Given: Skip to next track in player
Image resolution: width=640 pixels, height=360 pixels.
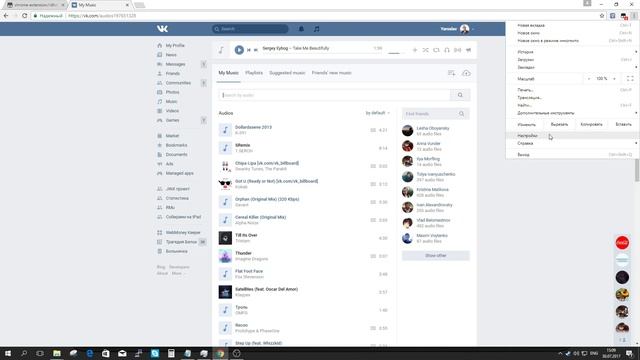Looking at the screenshot, I should pos(256,50).
